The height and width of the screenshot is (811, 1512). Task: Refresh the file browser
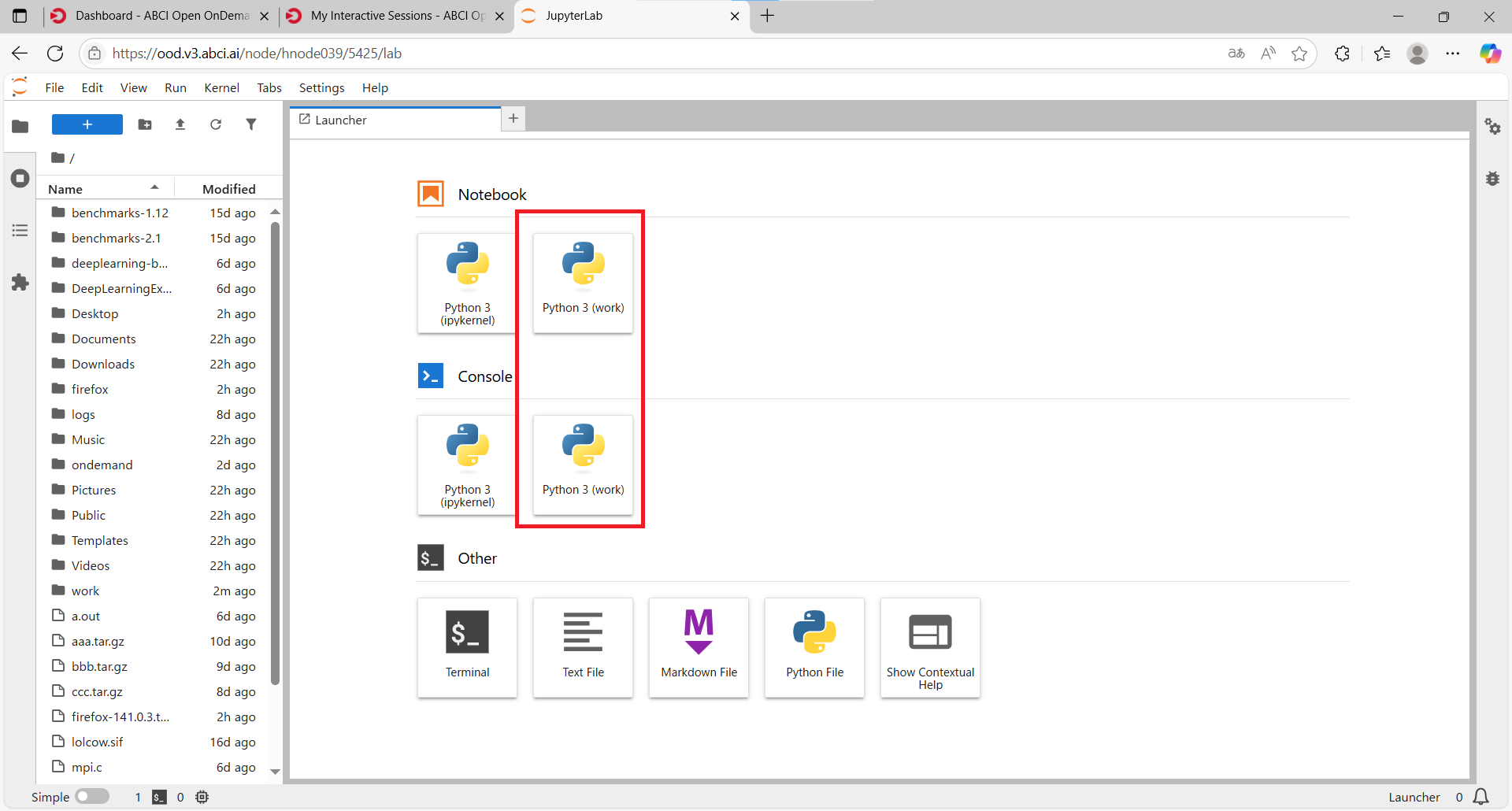point(216,124)
